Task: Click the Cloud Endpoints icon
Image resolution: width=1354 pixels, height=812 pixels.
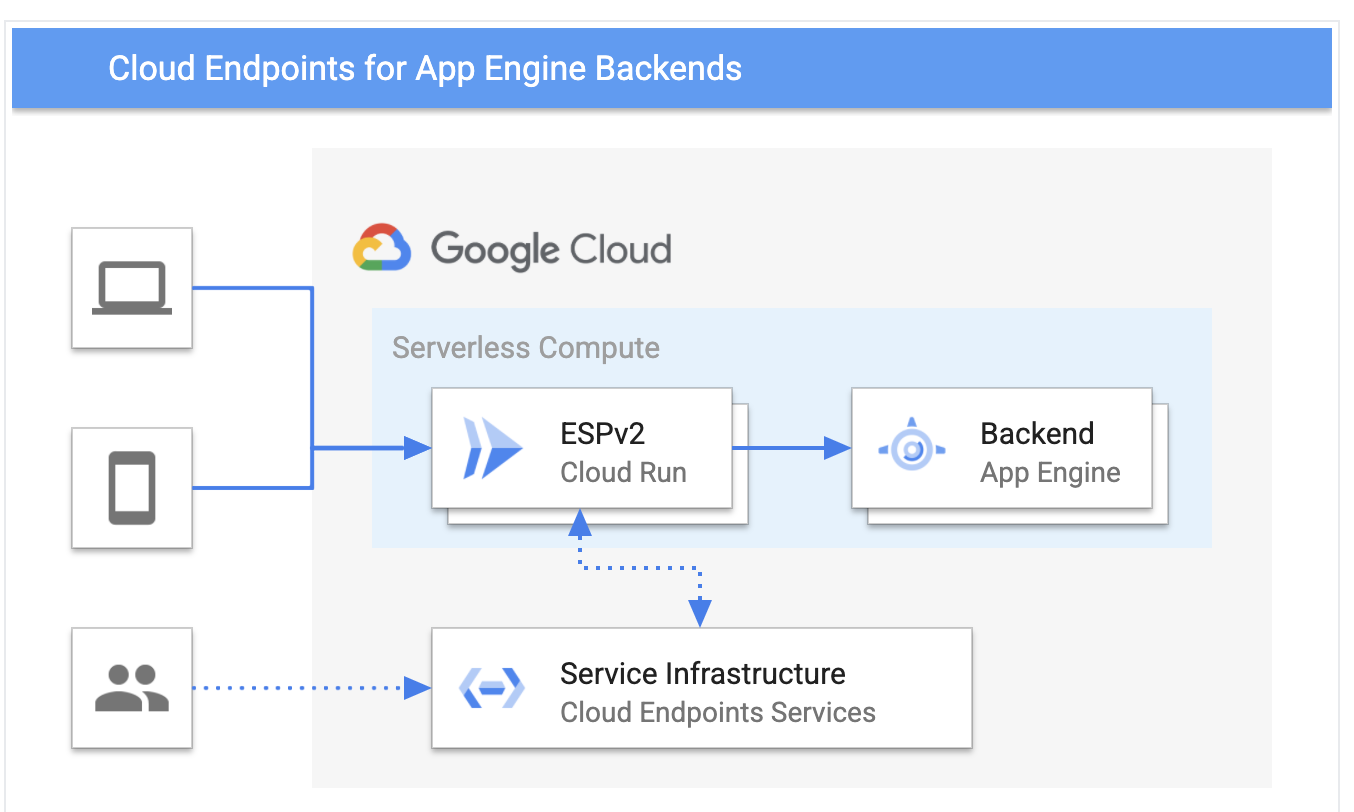Action: [x=492, y=688]
